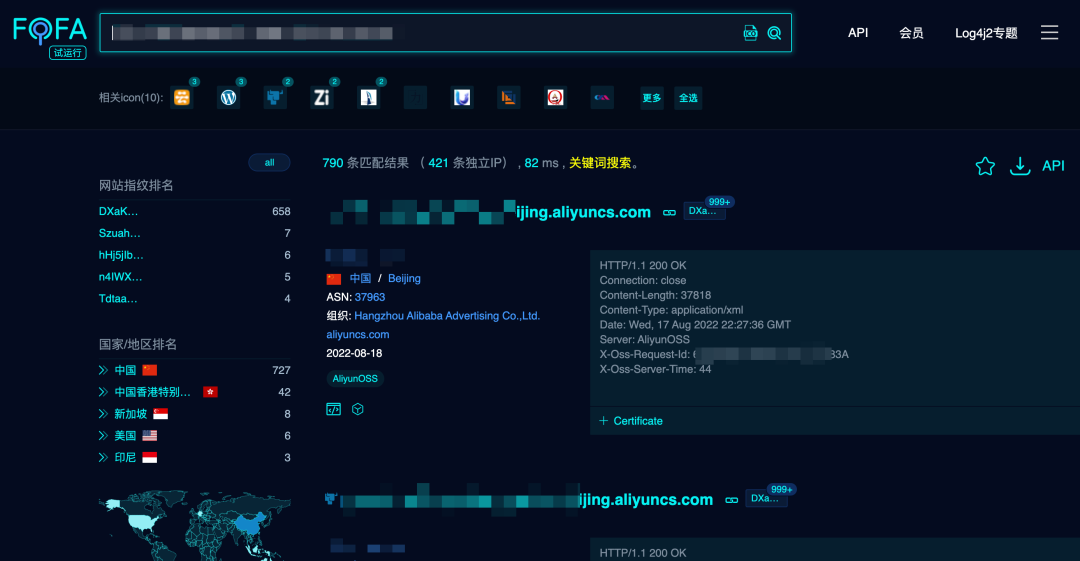The image size is (1080, 561).
Task: Click the Beijing city link
Action: [404, 278]
